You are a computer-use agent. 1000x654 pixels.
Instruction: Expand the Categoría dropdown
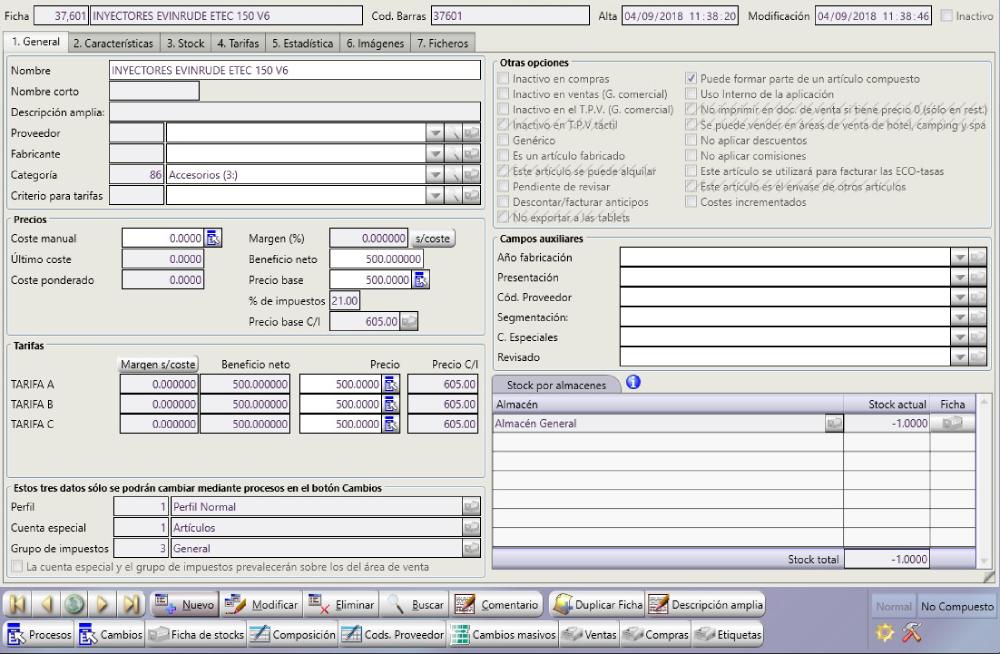click(434, 175)
